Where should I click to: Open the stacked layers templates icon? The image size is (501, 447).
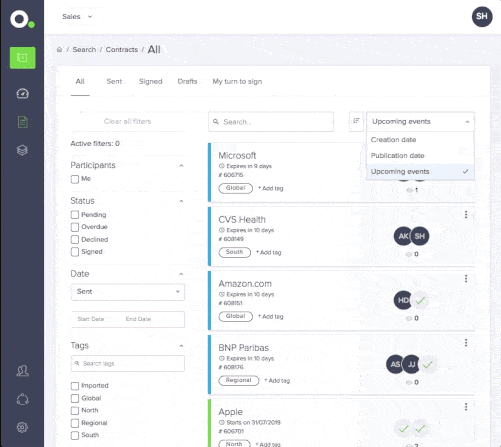point(22,150)
